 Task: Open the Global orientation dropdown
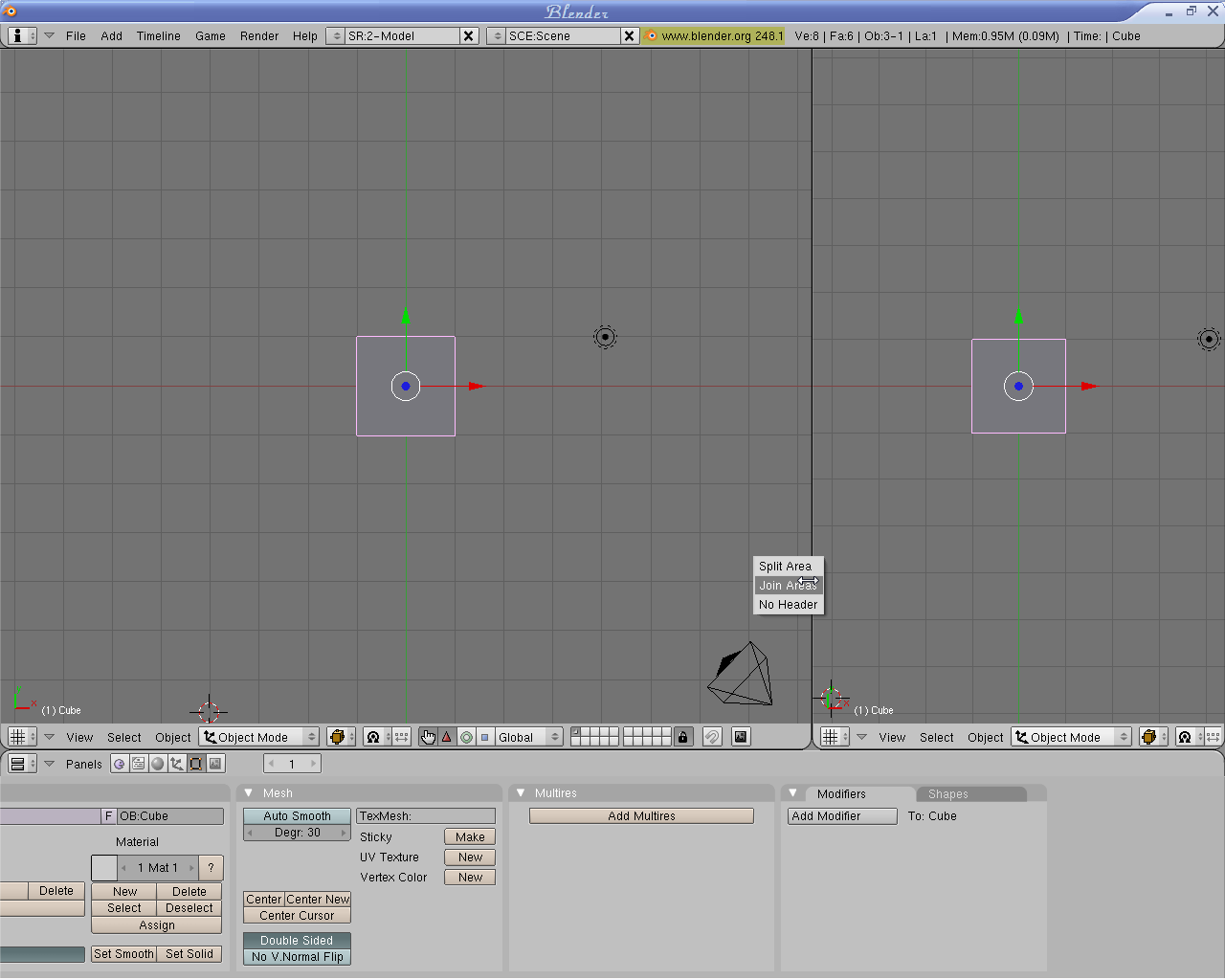[x=528, y=737]
